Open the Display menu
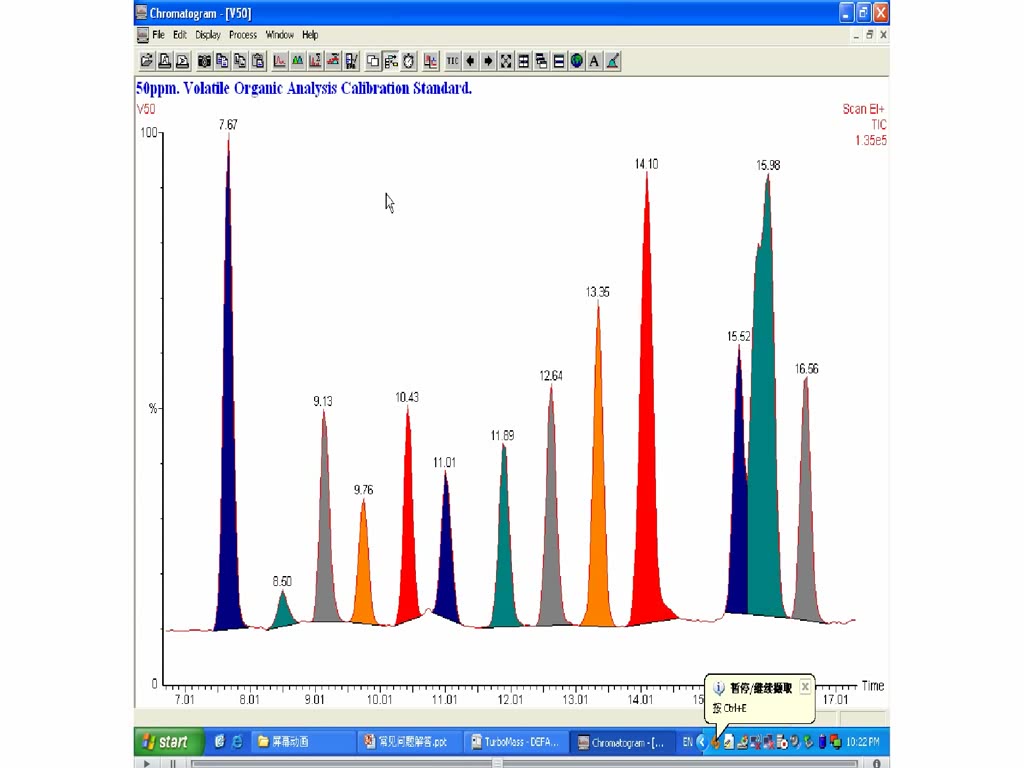The image size is (1024, 768). click(207, 34)
